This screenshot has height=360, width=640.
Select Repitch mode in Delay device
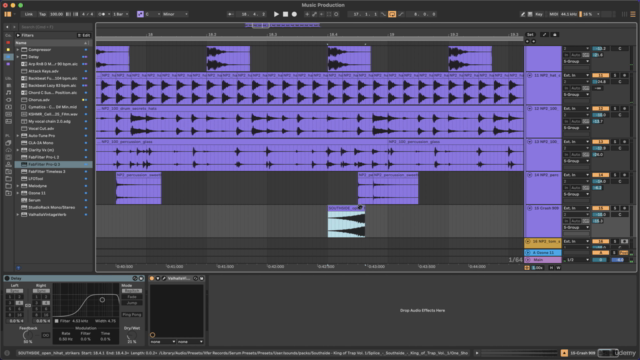[x=131, y=291]
